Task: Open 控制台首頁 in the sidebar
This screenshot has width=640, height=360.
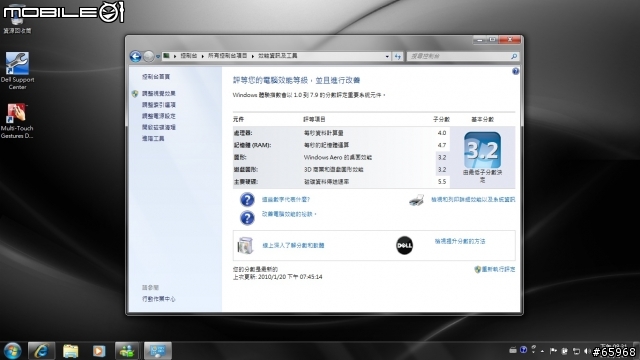Action: click(156, 77)
